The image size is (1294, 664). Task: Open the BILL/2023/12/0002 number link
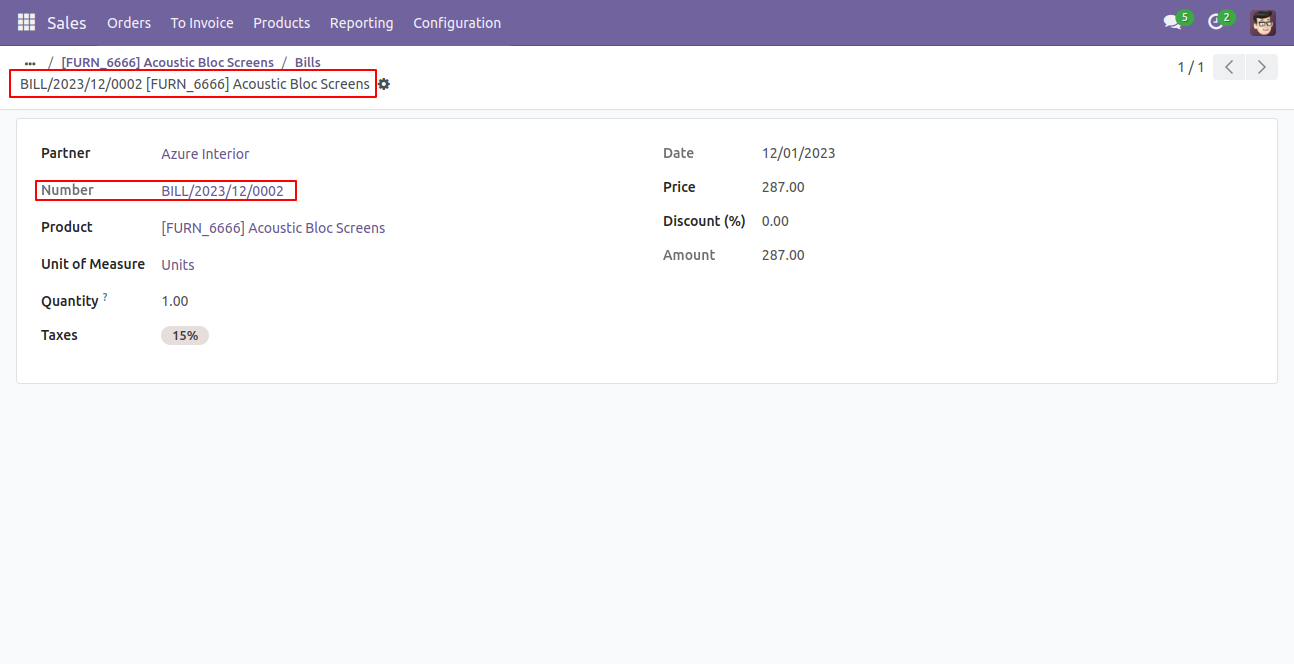tap(222, 191)
